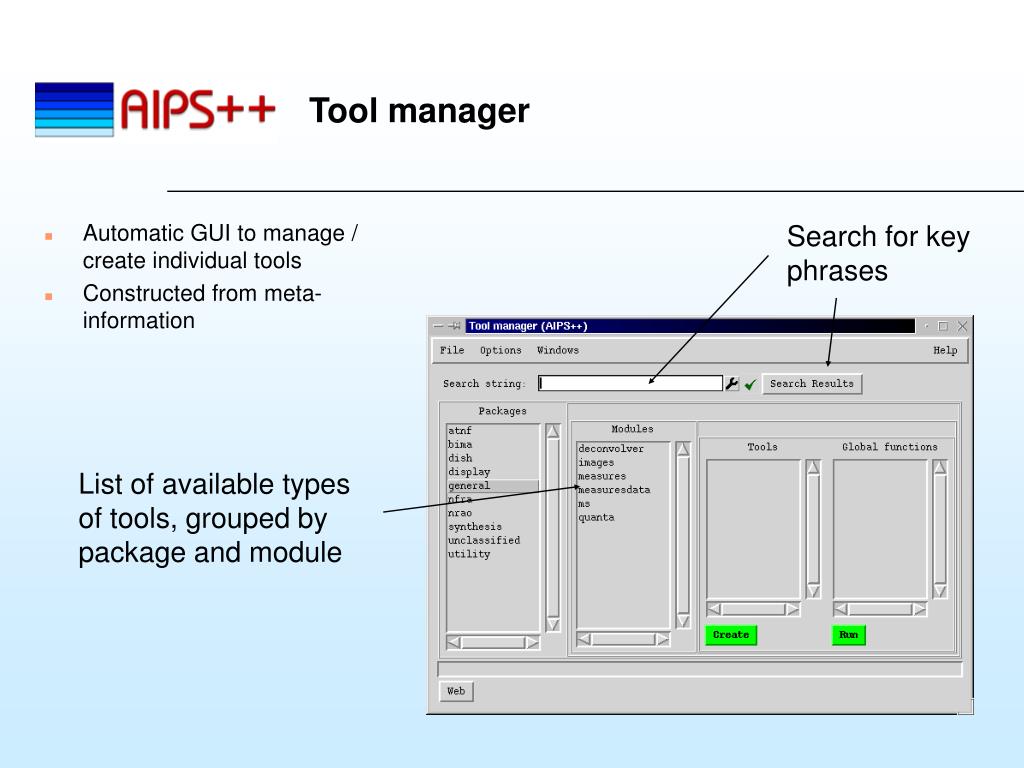Open the Windows menu
Screen dimensions: 1024x768
click(x=558, y=350)
